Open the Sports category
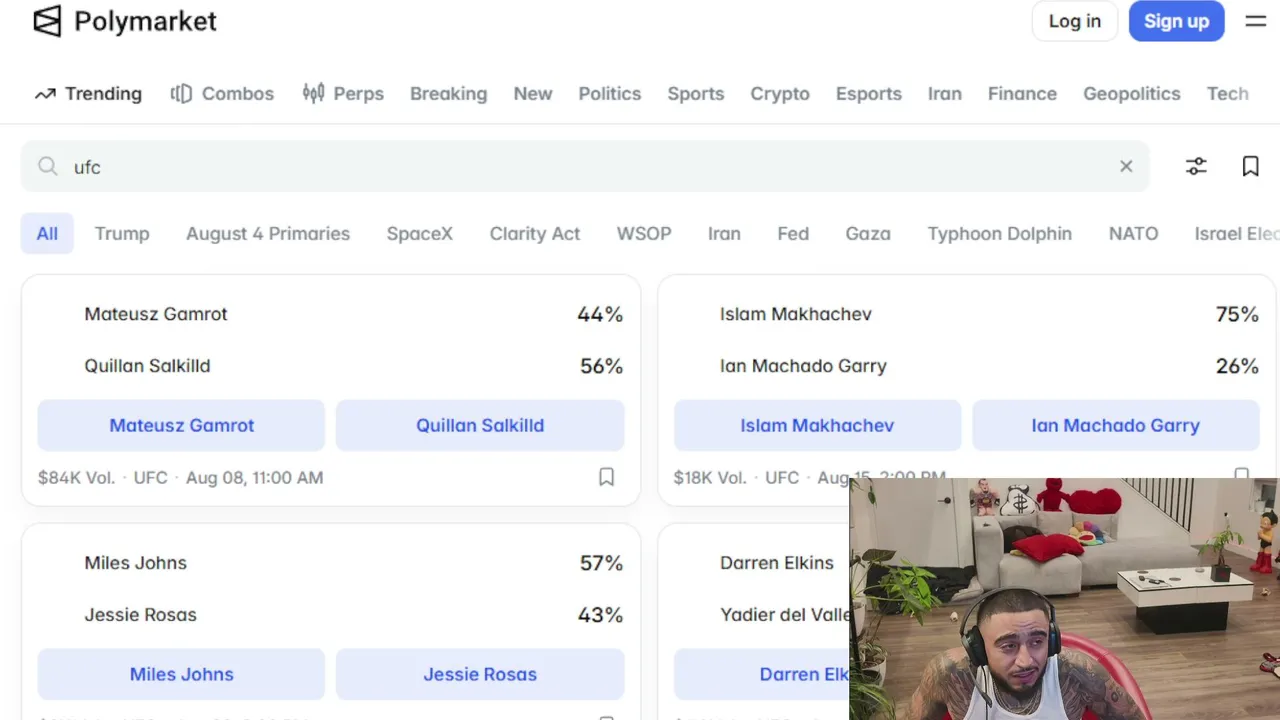This screenshot has width=1280, height=720. 696,94
